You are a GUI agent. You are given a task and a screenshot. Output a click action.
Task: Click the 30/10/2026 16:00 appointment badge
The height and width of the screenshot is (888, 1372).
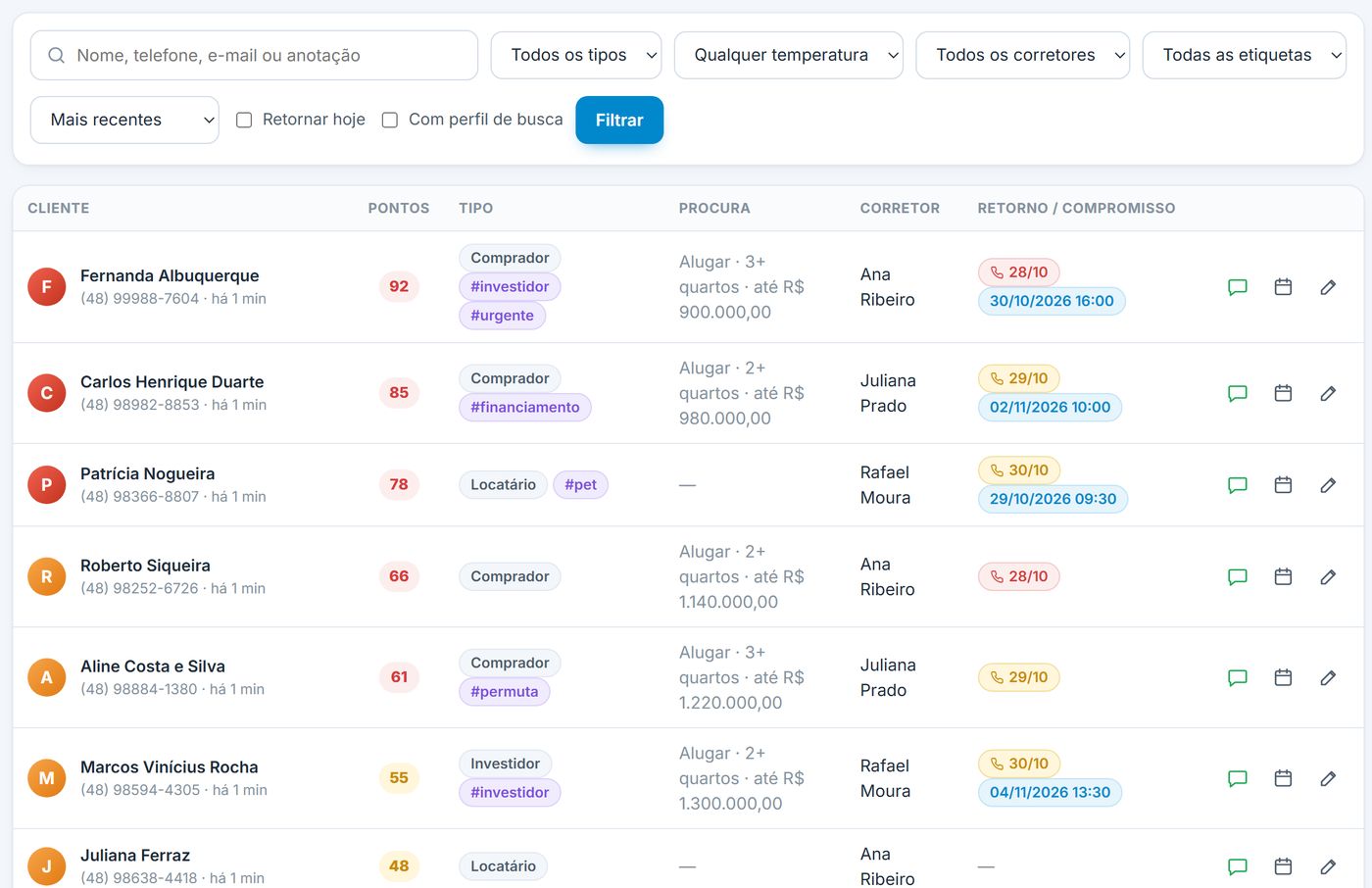[1052, 301]
